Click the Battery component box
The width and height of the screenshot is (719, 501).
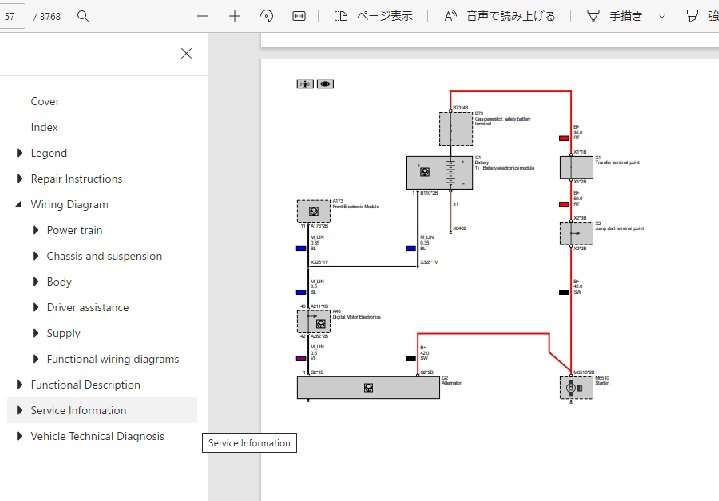(x=439, y=172)
